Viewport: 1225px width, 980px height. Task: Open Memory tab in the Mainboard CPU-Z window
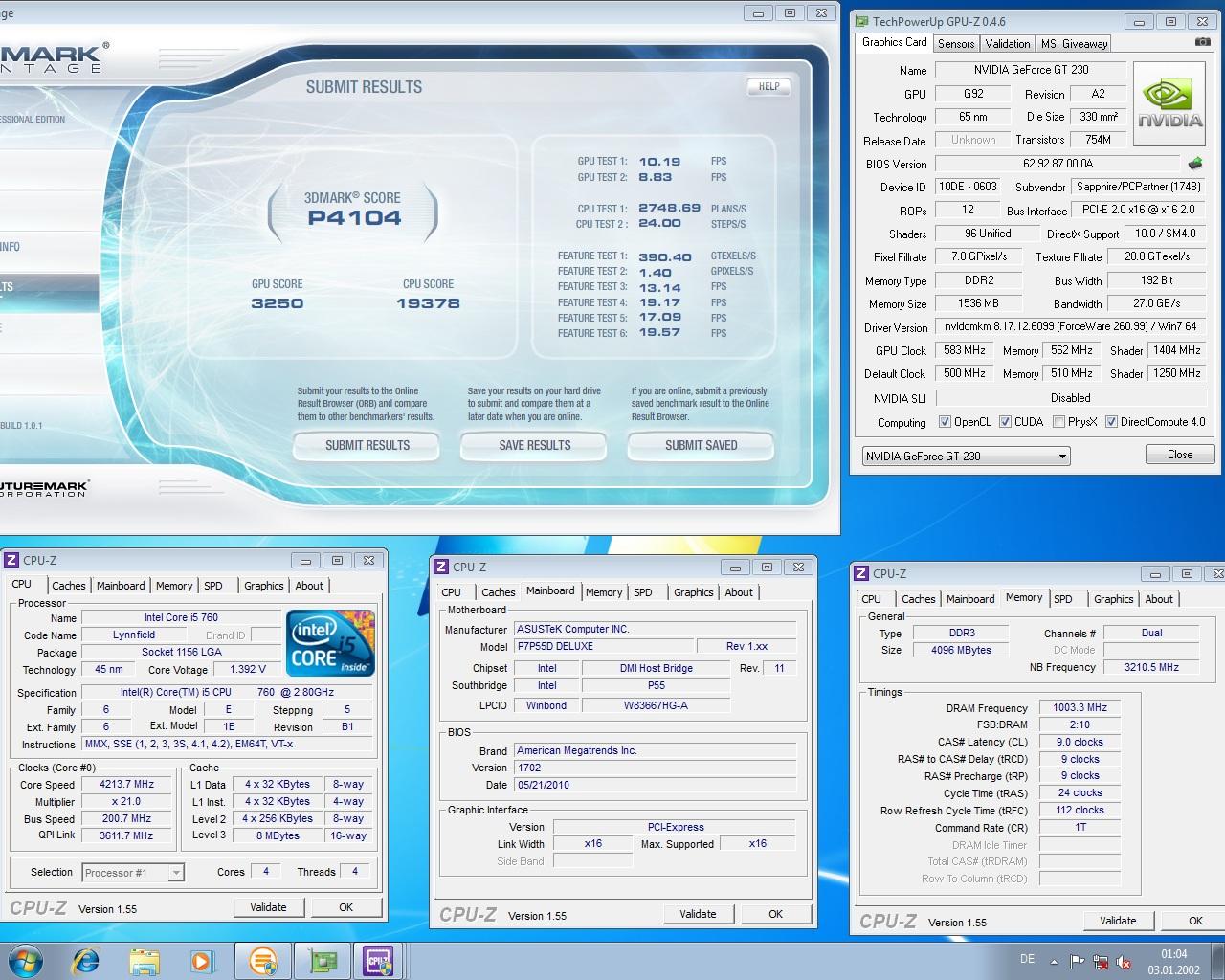pos(604,592)
